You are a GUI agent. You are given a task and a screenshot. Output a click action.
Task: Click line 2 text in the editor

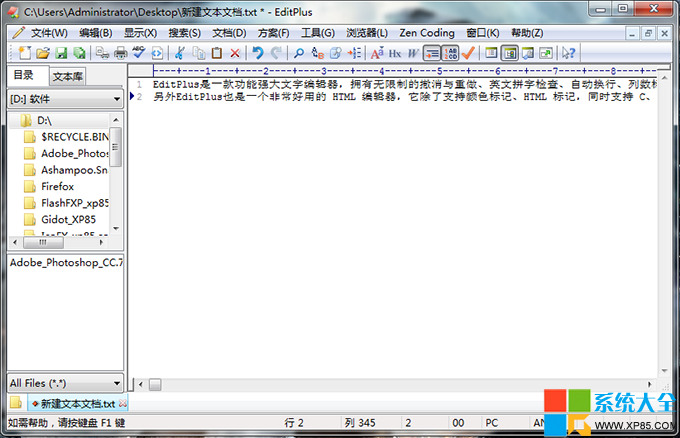coord(402,96)
